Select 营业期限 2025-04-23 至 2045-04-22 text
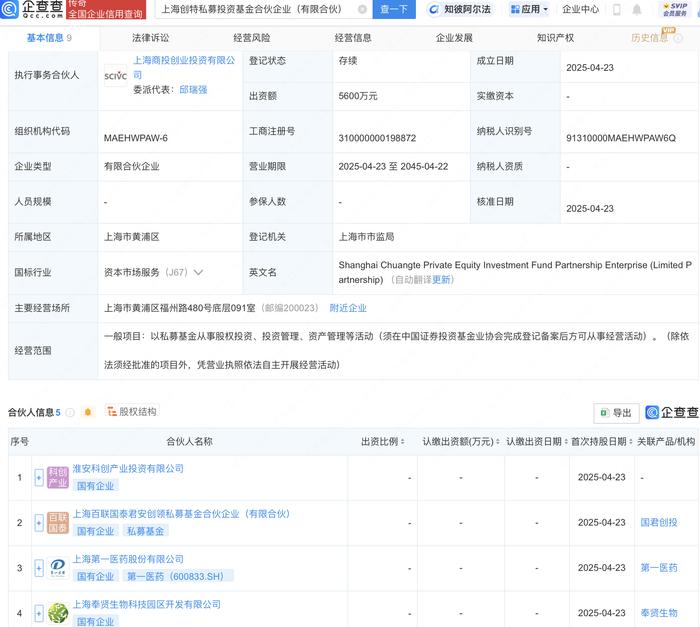The image size is (700, 627). coord(393,167)
